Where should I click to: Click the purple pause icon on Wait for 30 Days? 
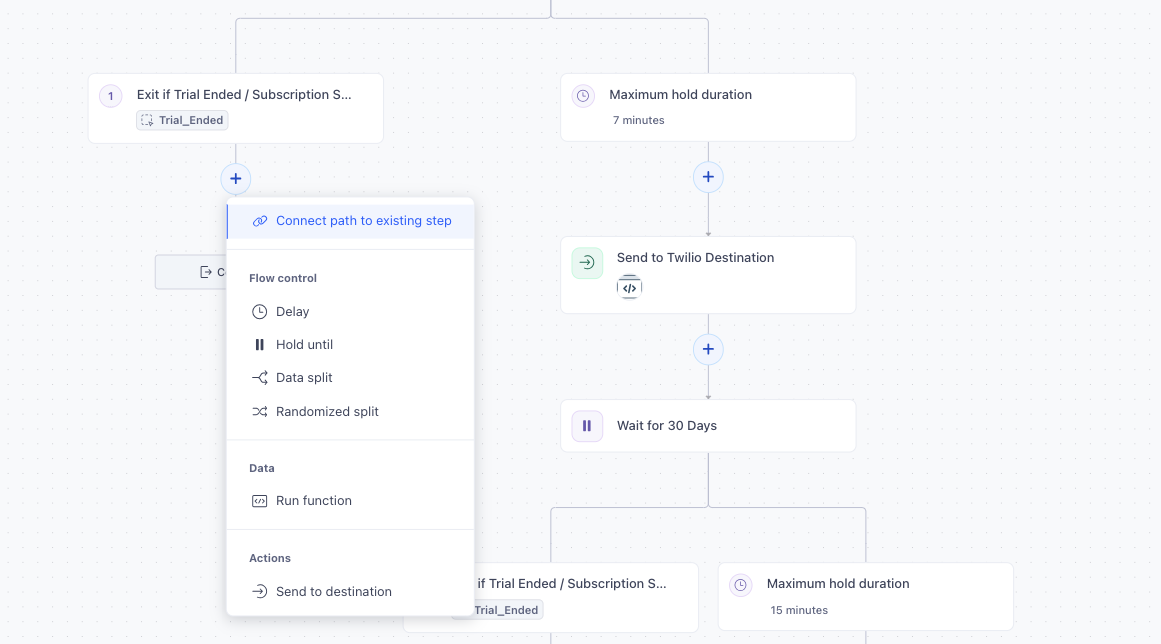pos(587,425)
